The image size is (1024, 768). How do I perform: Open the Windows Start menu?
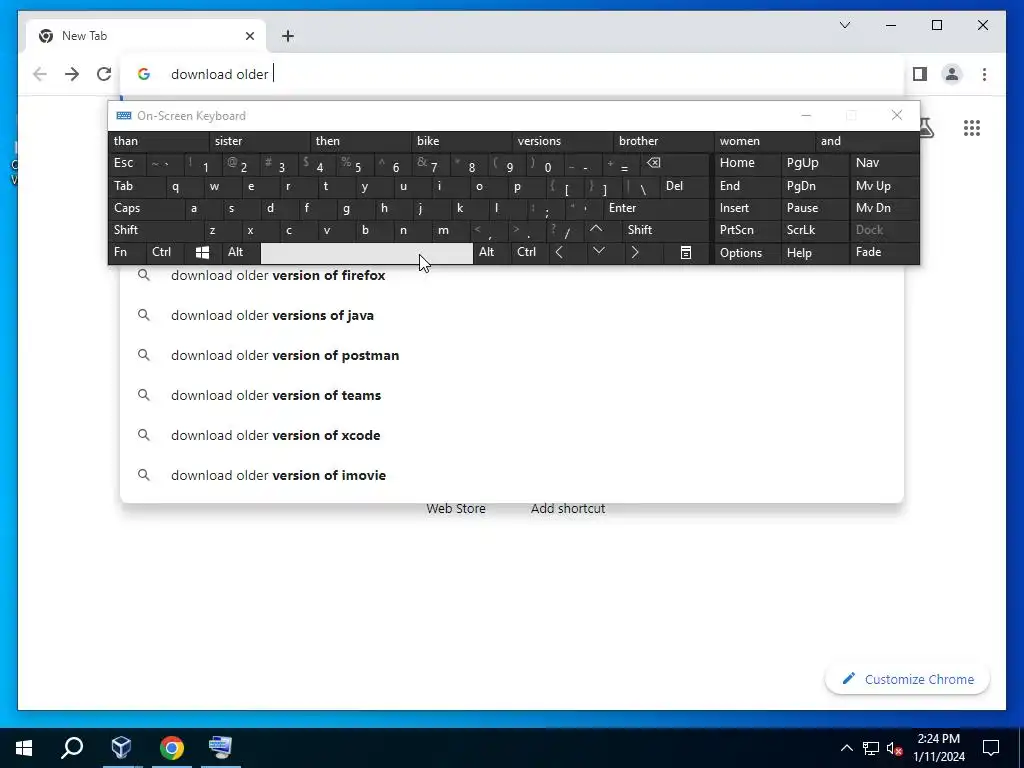[24, 748]
